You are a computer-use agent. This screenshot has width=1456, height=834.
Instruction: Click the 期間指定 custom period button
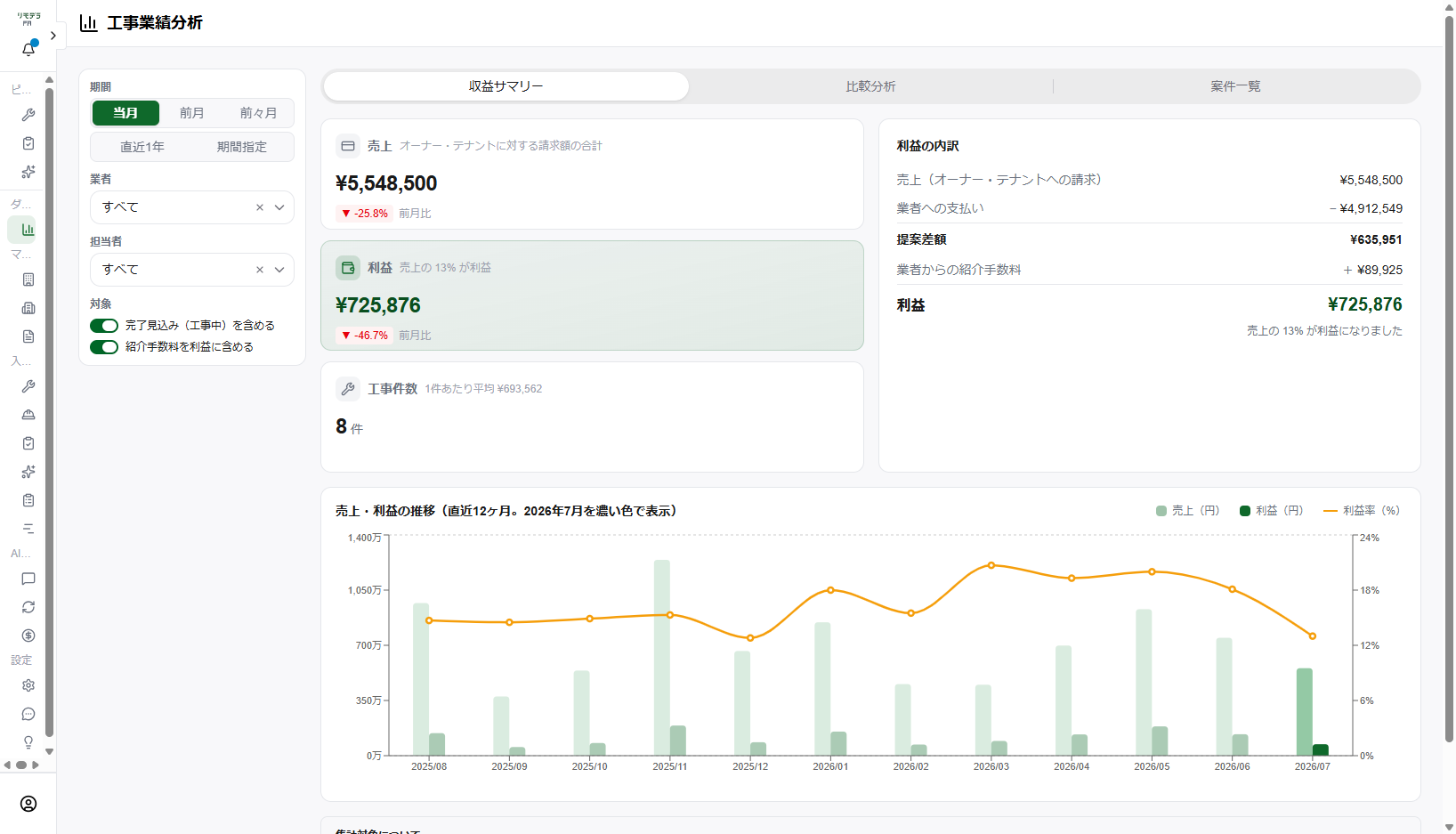point(242,147)
